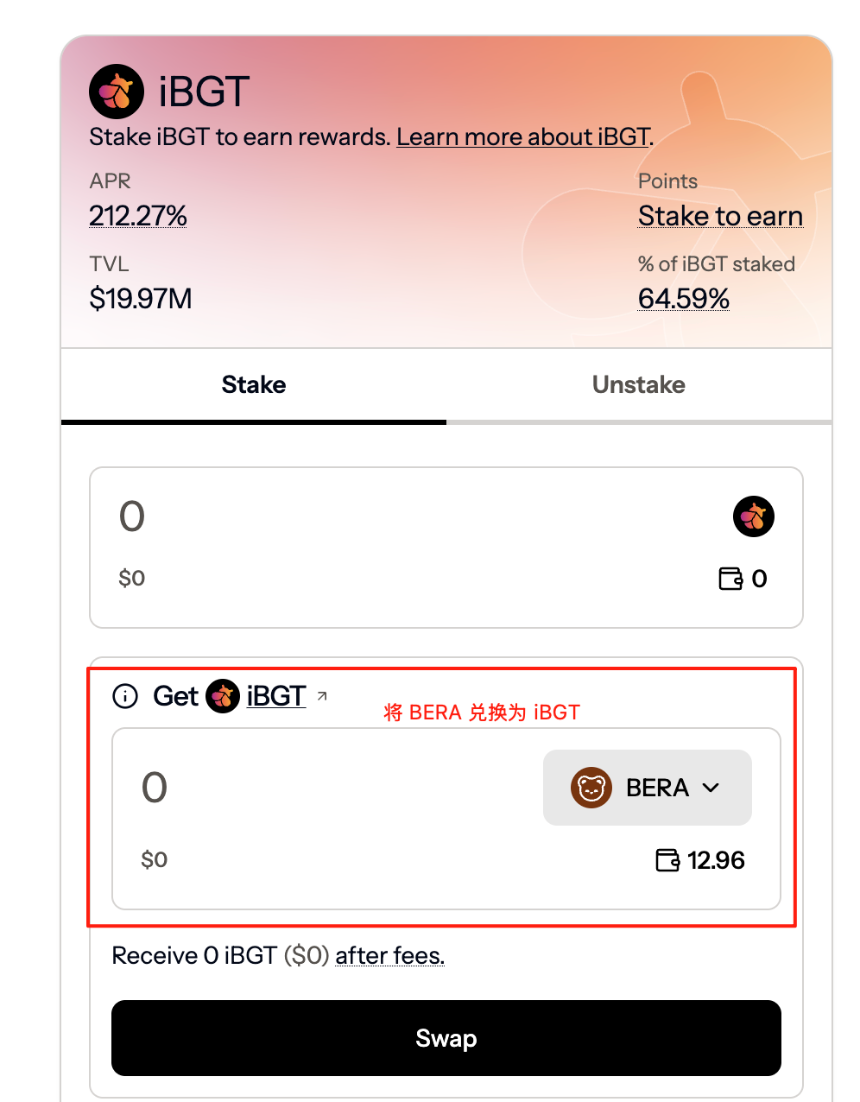Click the after fees link

point(390,956)
